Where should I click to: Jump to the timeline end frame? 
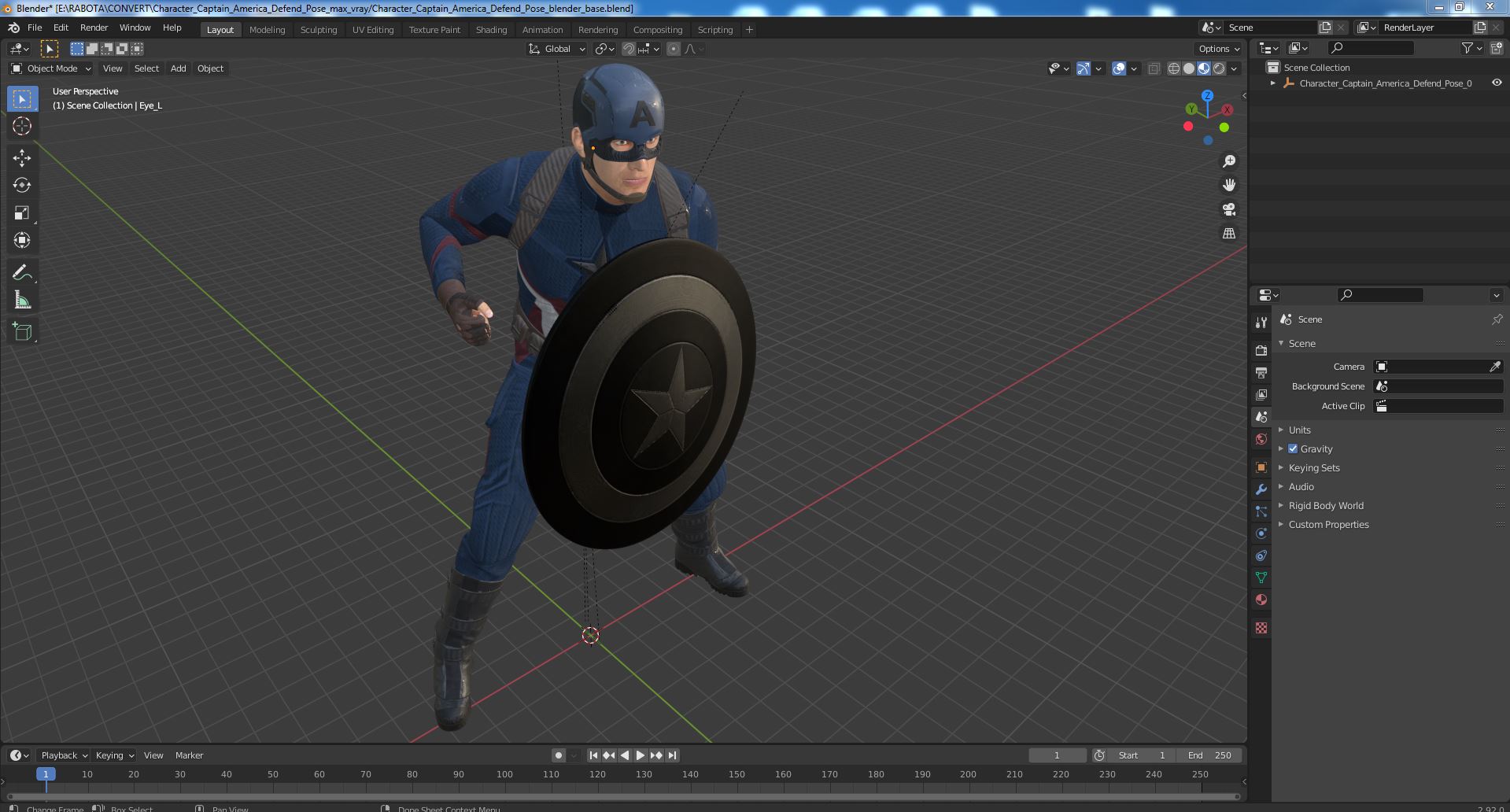[x=672, y=755]
